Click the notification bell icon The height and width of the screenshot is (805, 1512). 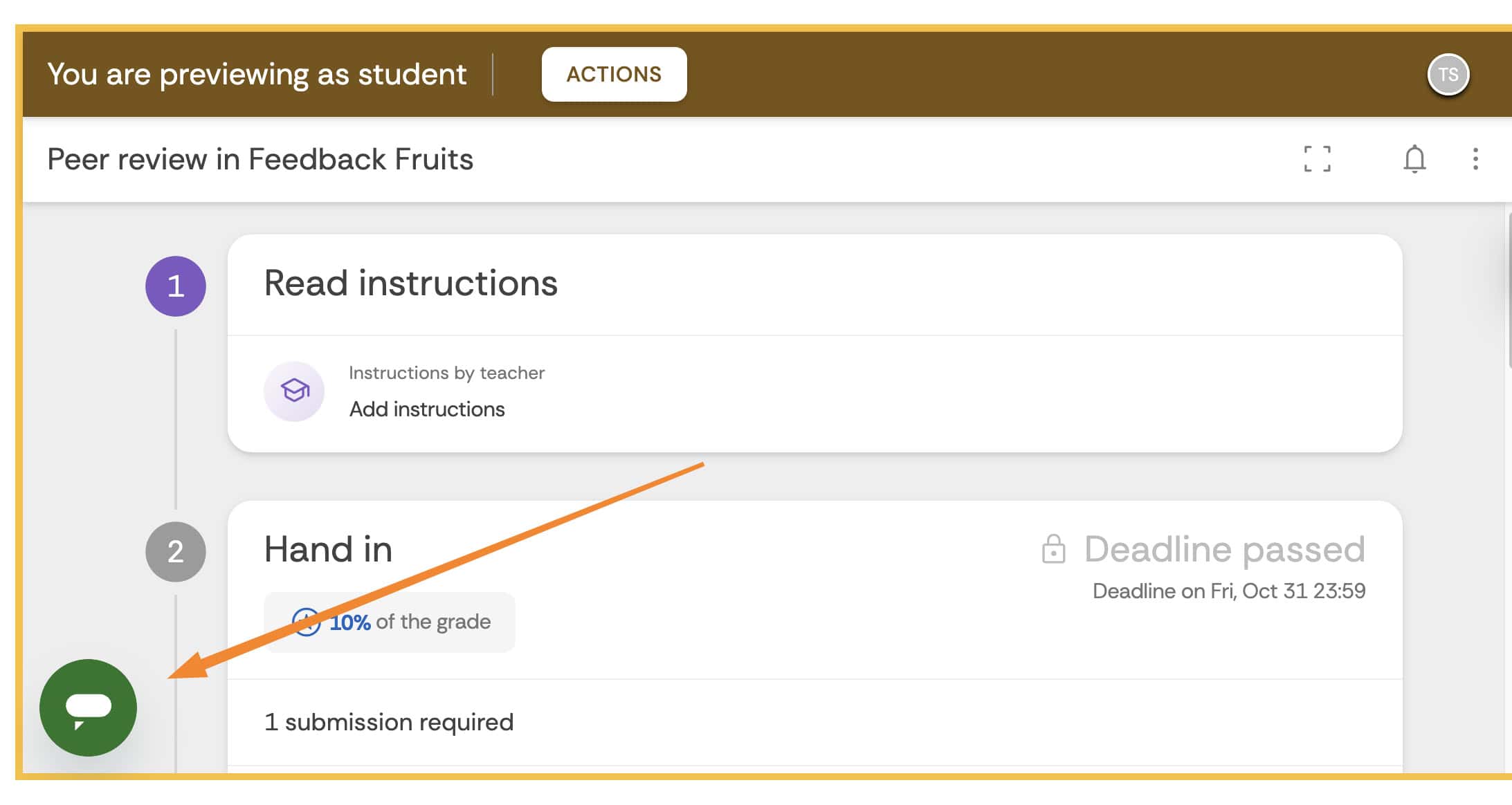[1414, 159]
